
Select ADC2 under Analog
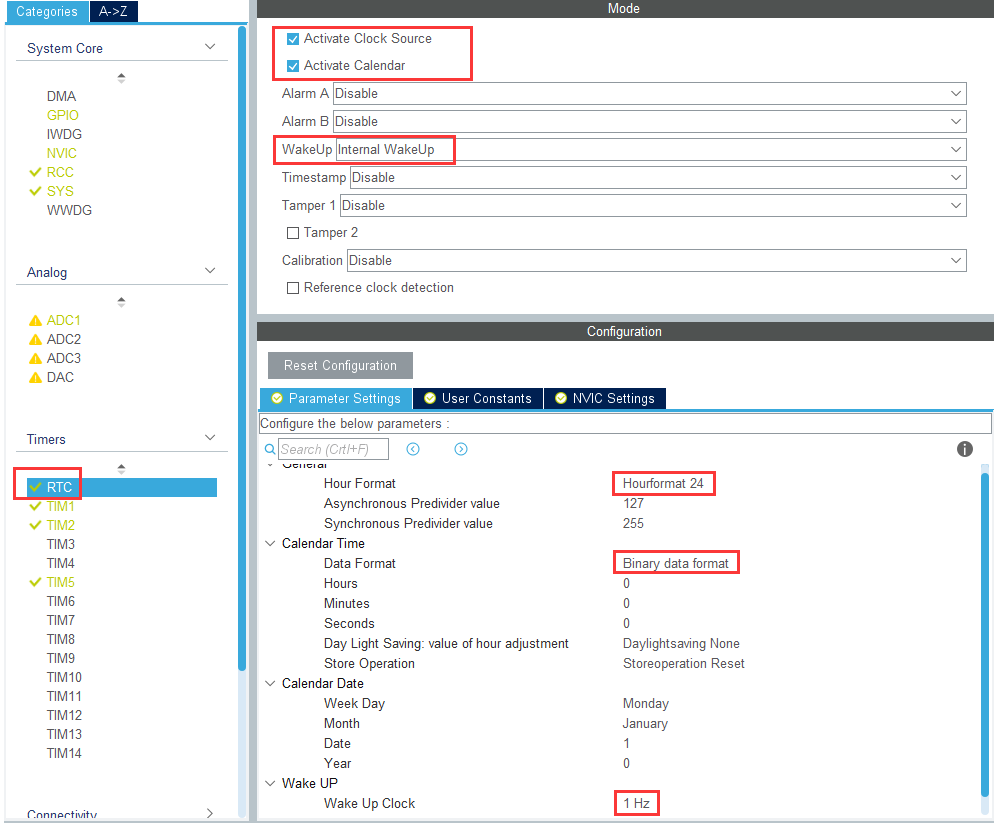[64, 339]
